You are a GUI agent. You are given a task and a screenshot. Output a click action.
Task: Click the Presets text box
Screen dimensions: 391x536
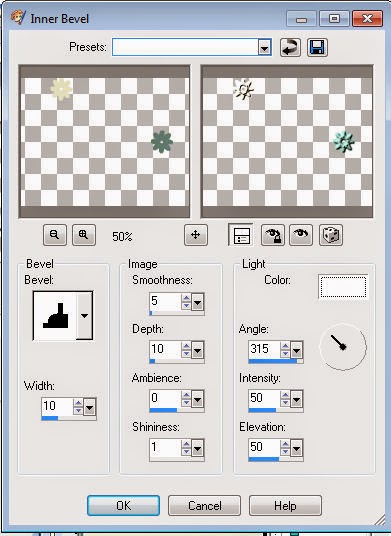tap(185, 47)
